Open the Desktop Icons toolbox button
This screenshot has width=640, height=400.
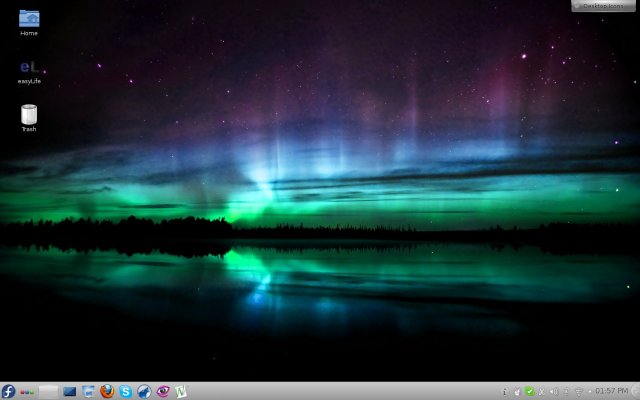[603, 6]
